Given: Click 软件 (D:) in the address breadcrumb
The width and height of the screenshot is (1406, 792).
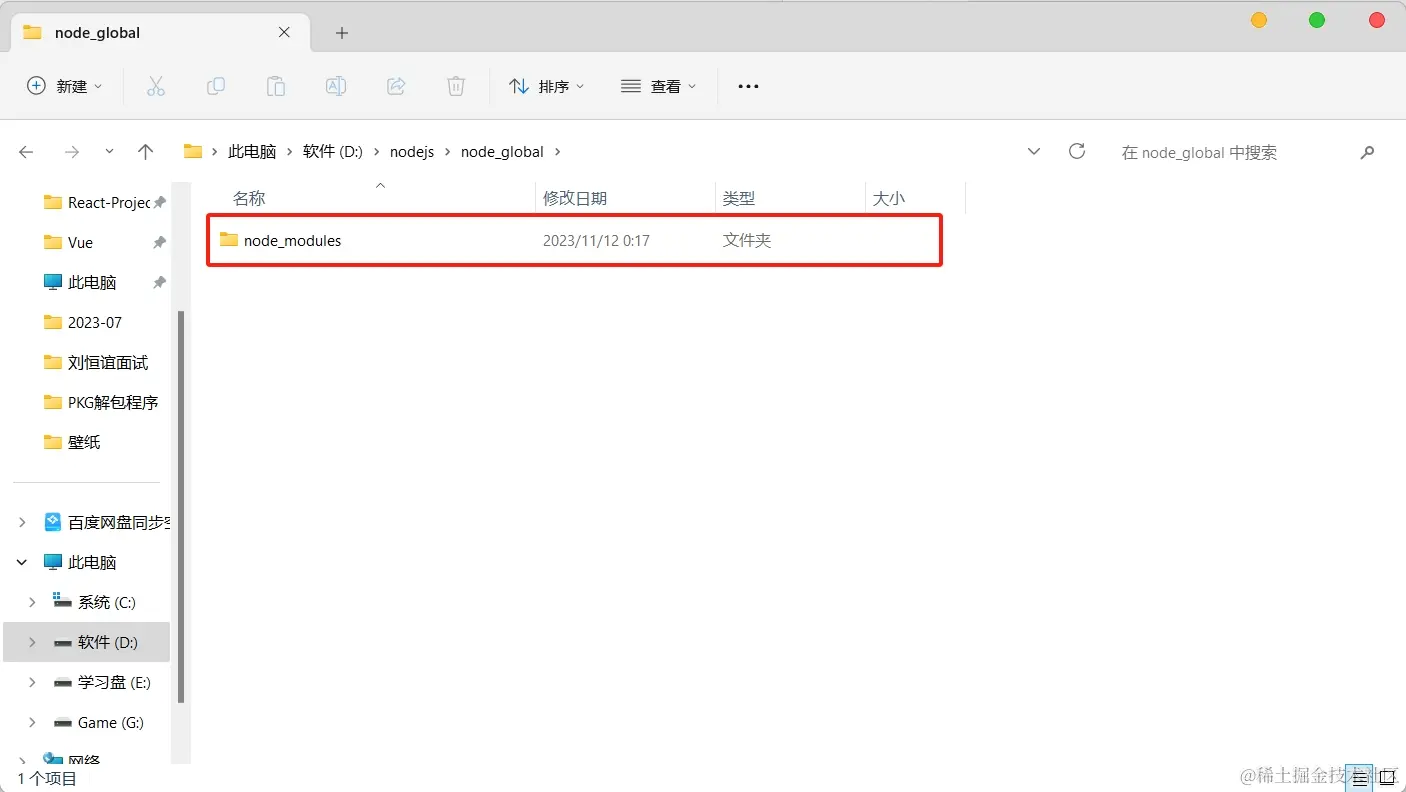Looking at the screenshot, I should tap(333, 152).
